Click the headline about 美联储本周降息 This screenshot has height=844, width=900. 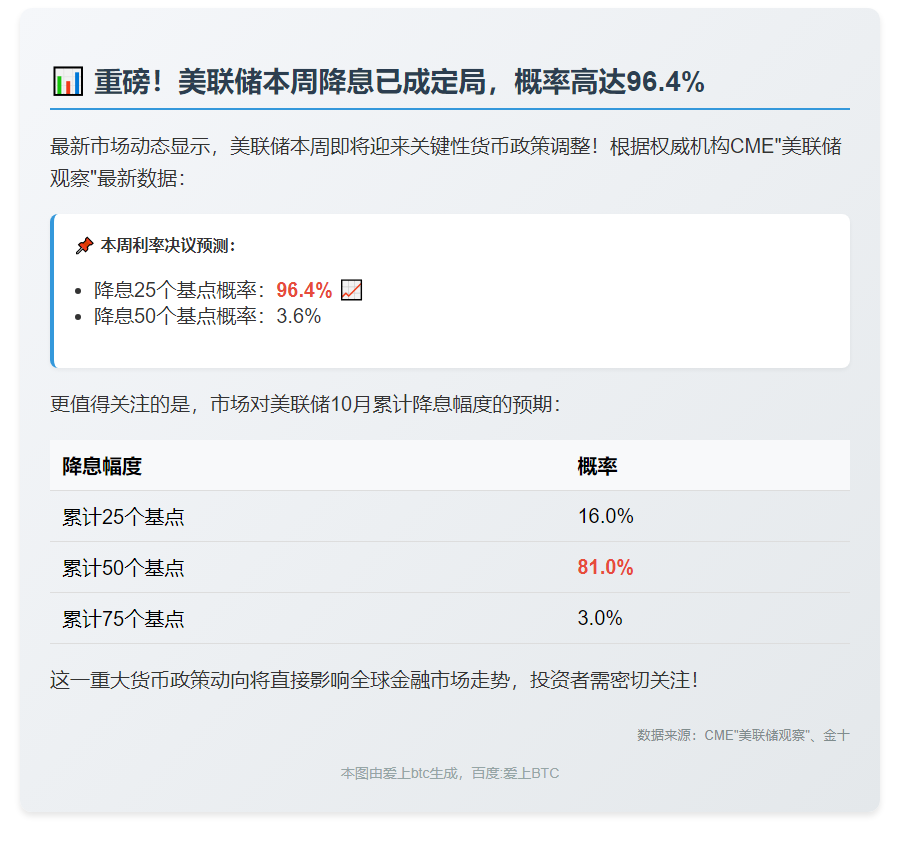pos(399,82)
